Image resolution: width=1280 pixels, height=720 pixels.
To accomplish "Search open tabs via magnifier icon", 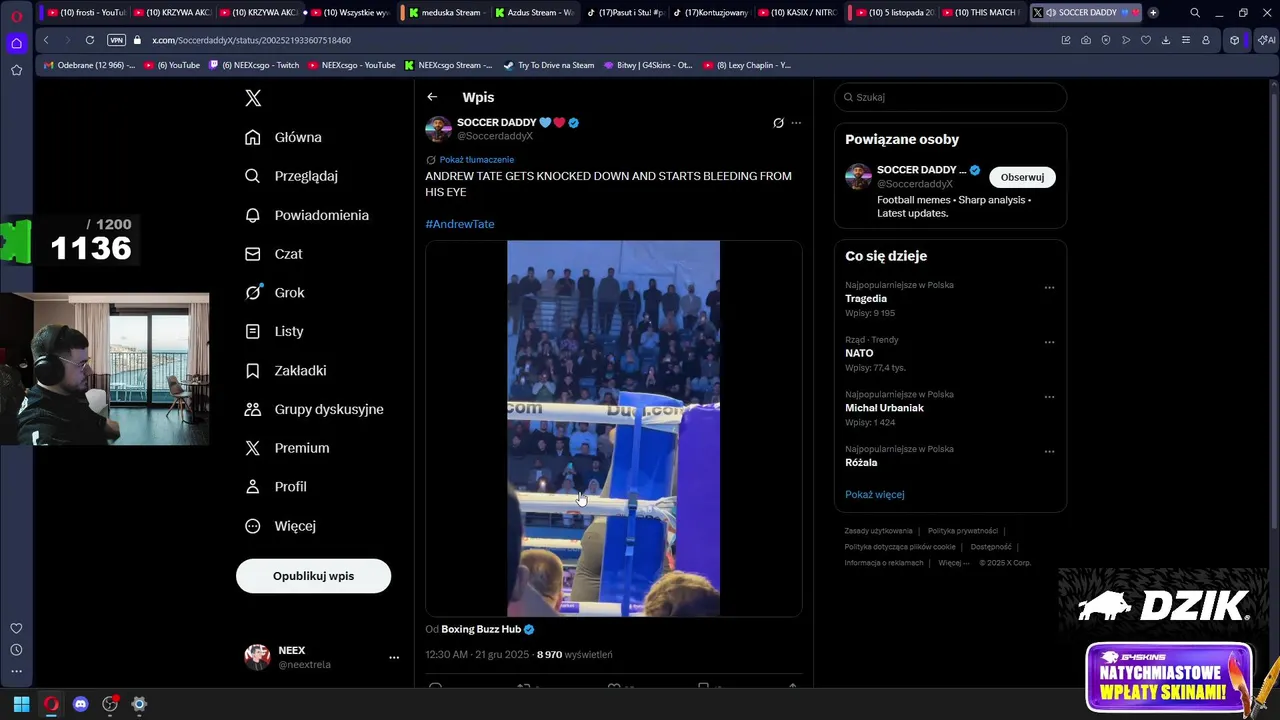I will pos(1195,13).
